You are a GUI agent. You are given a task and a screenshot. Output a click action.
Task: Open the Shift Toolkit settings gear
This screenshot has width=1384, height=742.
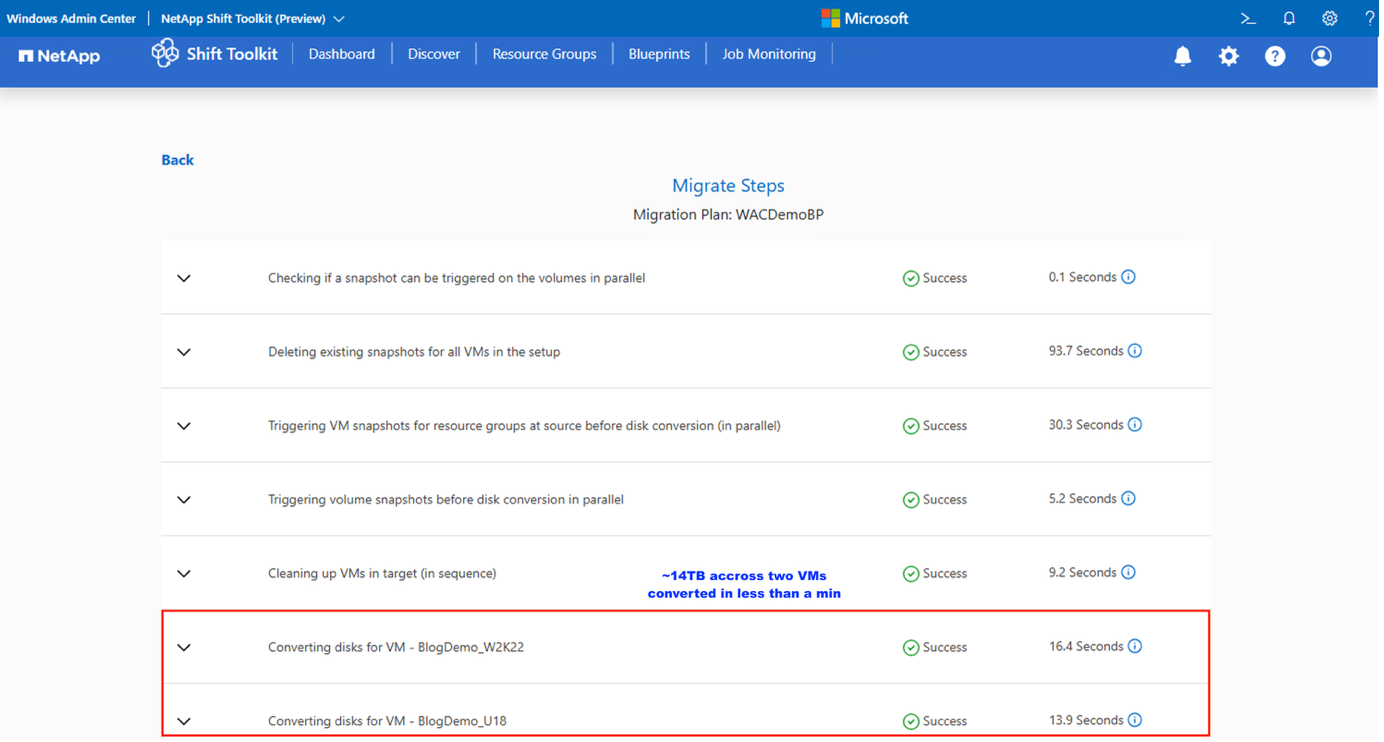(1228, 56)
